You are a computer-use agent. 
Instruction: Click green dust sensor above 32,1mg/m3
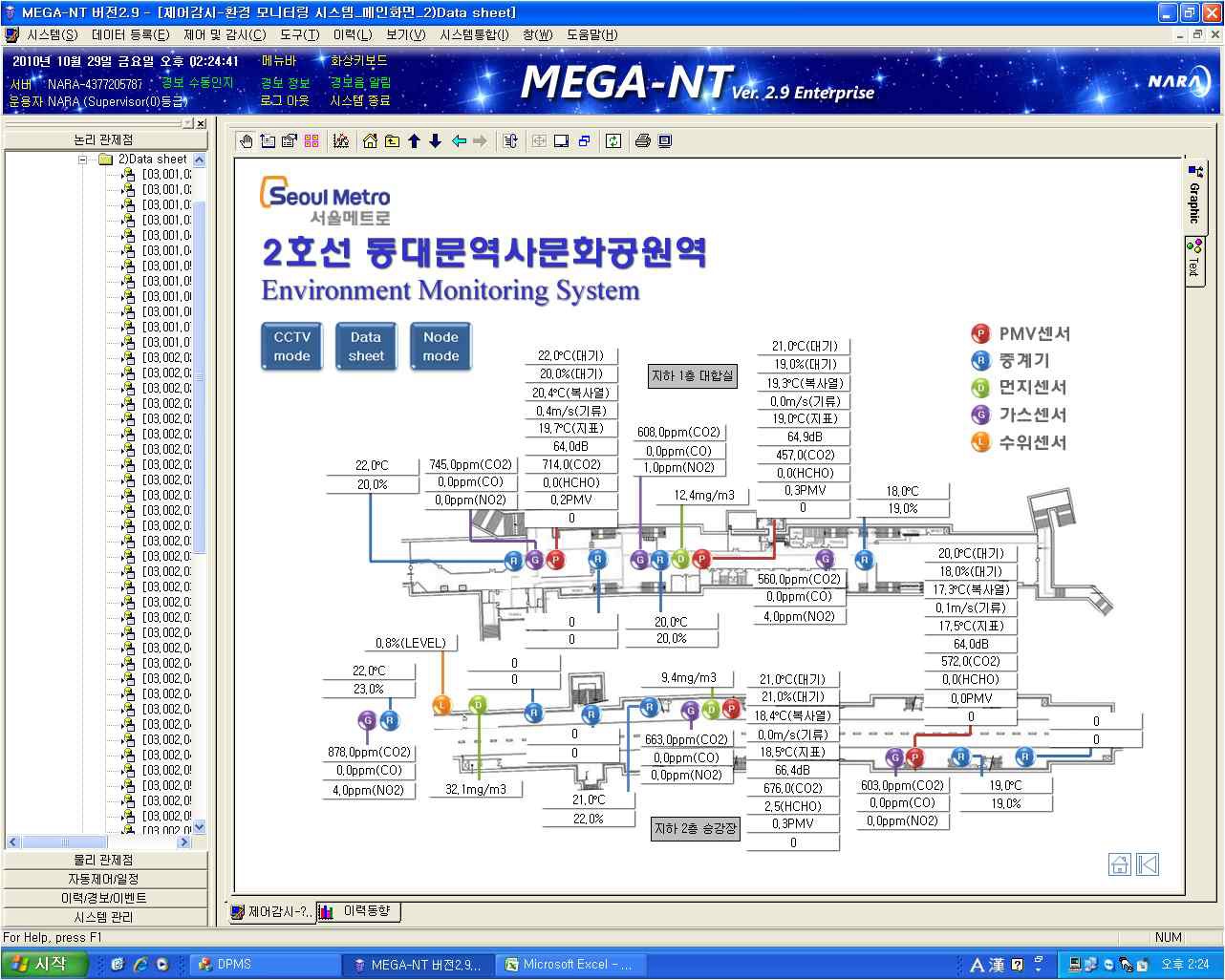pyautogui.click(x=478, y=705)
